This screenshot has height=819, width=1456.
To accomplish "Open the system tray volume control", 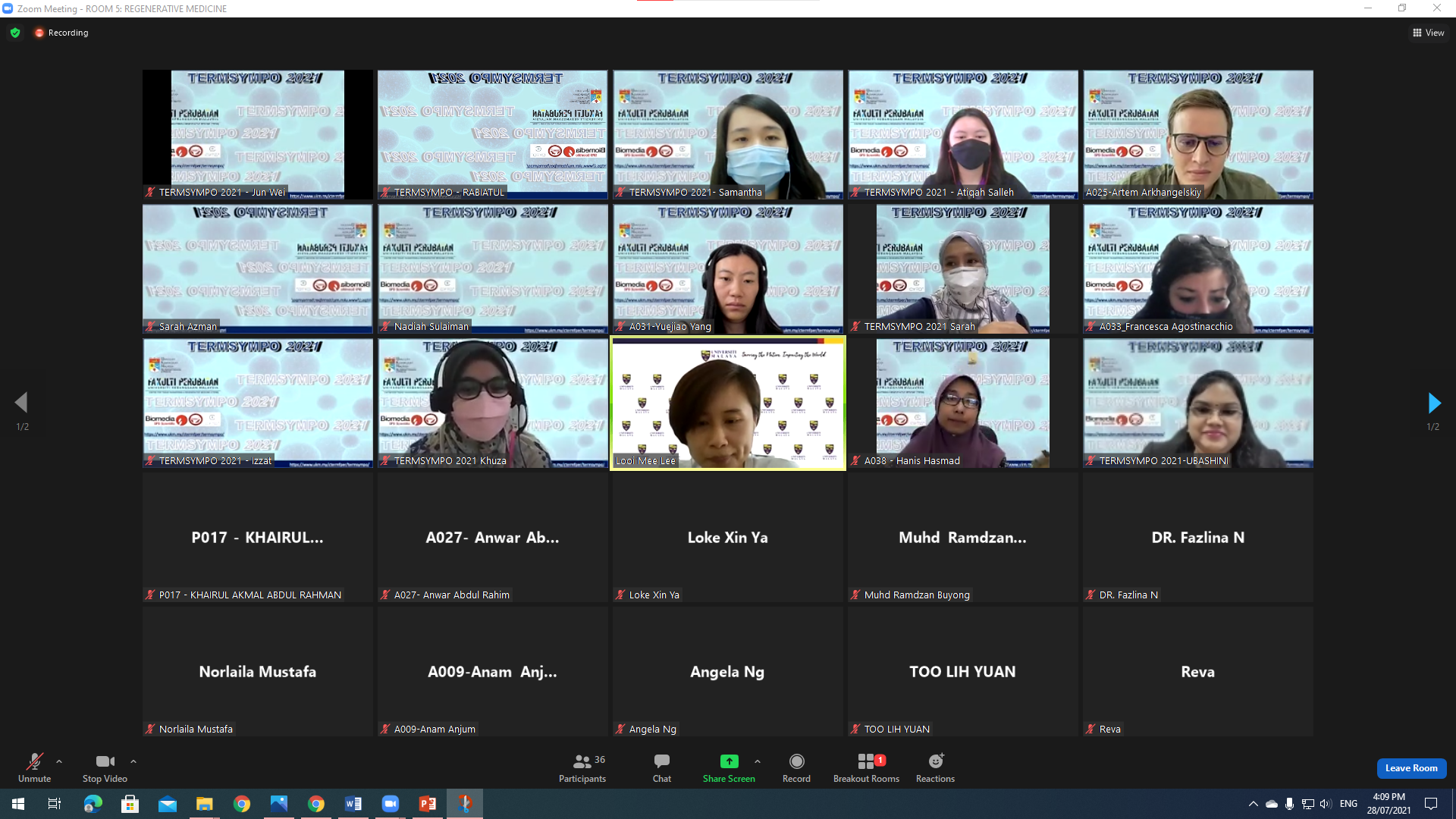I will pos(1325,804).
